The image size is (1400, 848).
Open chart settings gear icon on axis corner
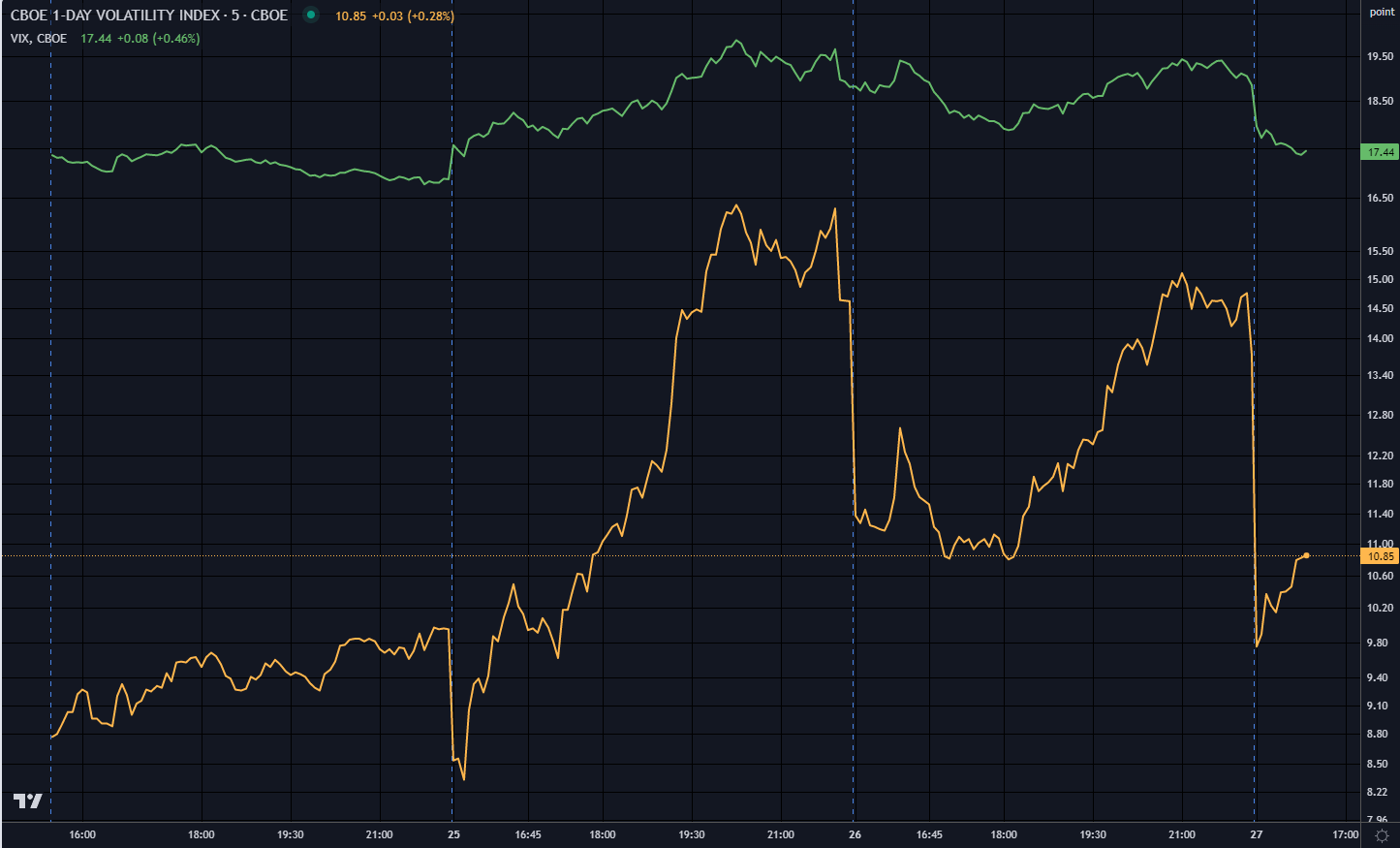[1382, 835]
